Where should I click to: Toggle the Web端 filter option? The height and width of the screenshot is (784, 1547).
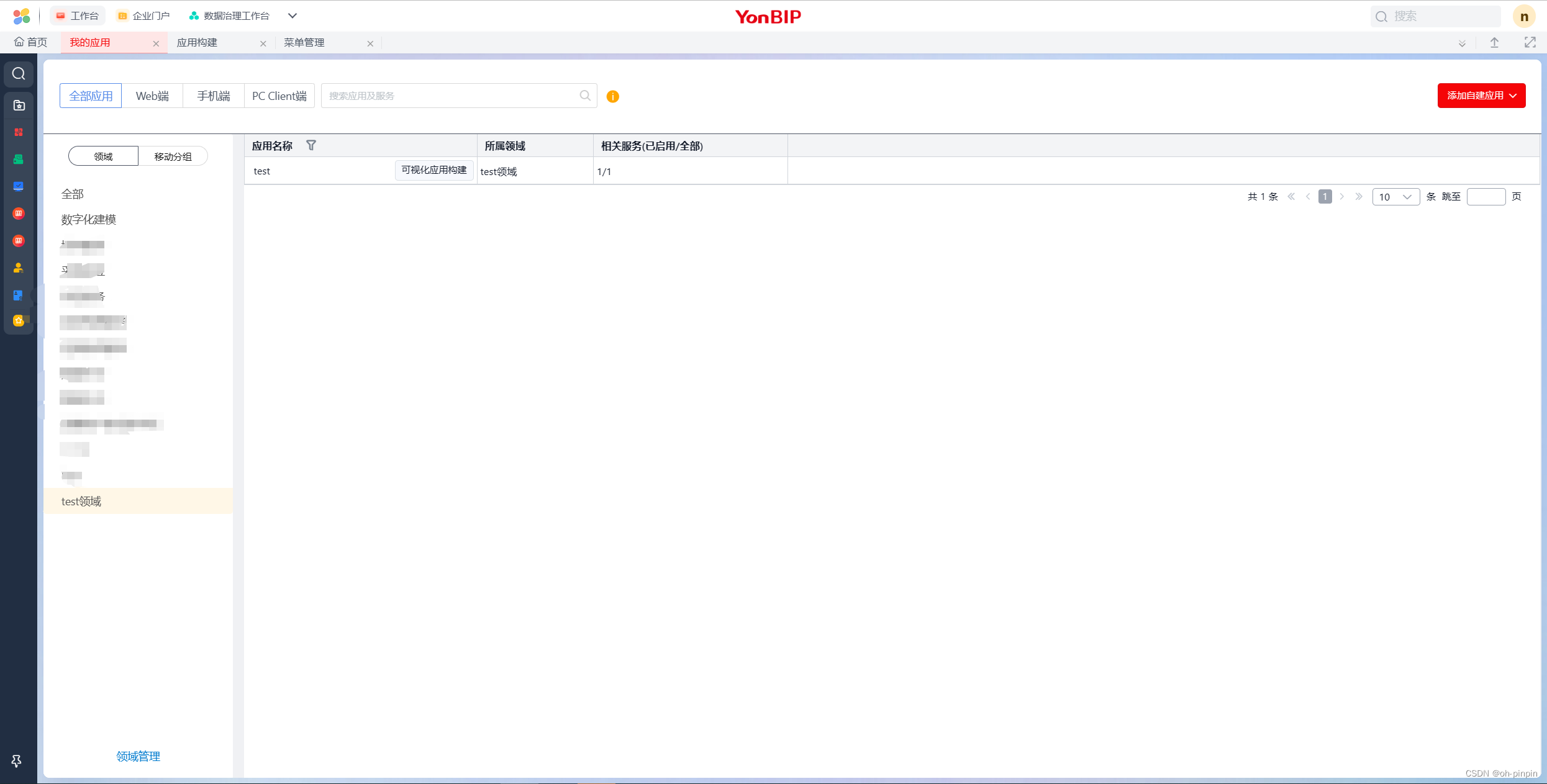152,95
